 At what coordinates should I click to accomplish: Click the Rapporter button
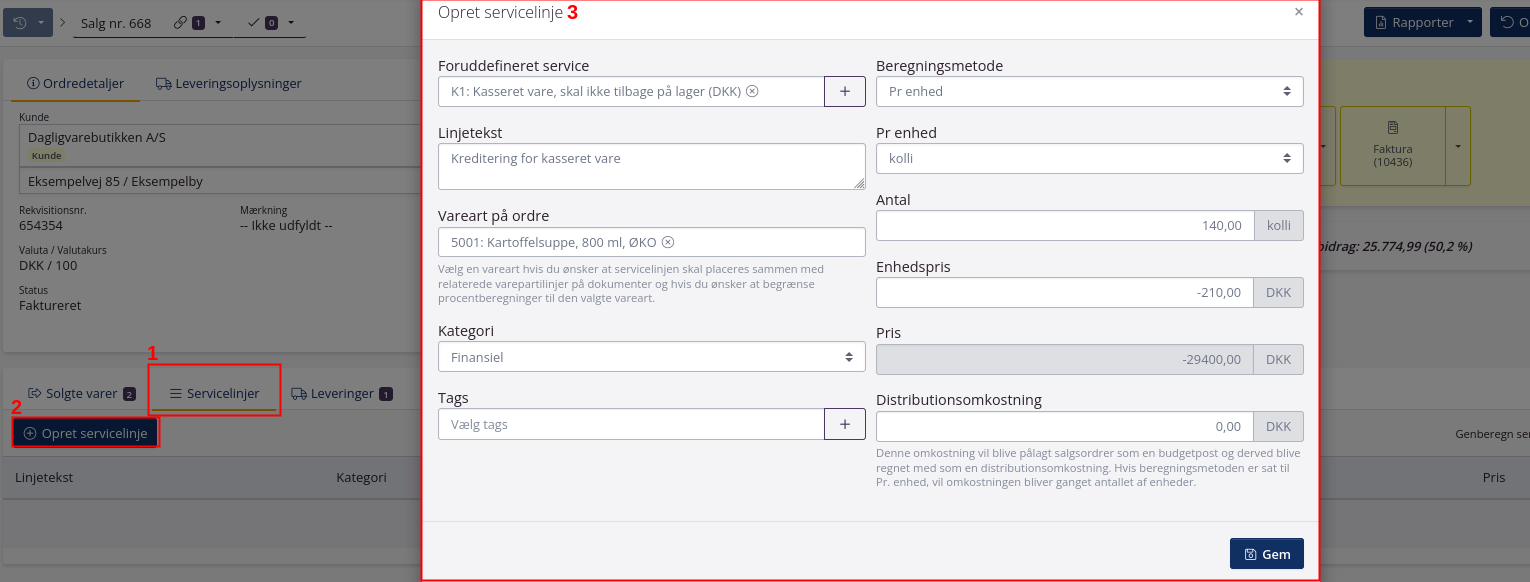[x=1414, y=22]
